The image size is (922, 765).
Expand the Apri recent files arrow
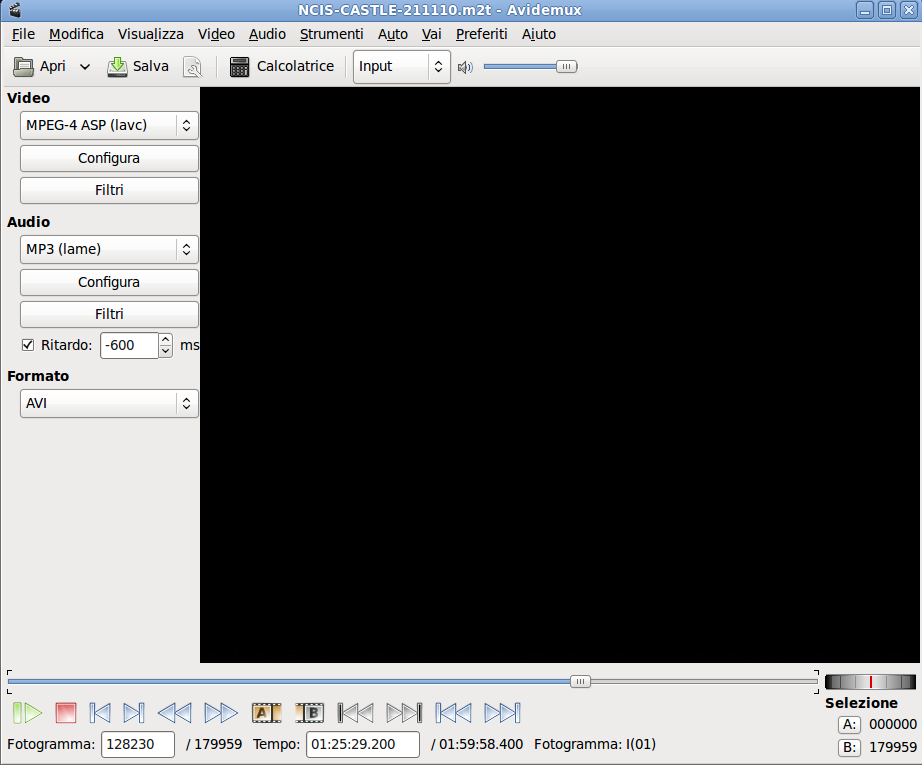(85, 66)
